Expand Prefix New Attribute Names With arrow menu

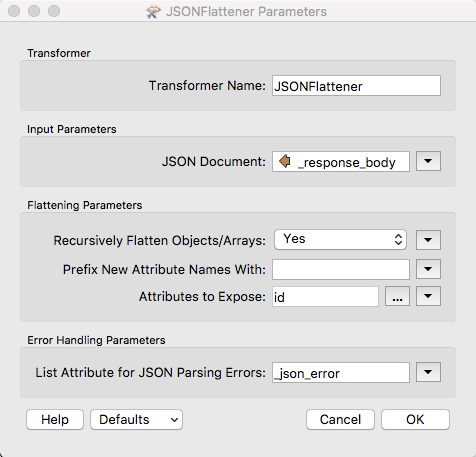(428, 269)
